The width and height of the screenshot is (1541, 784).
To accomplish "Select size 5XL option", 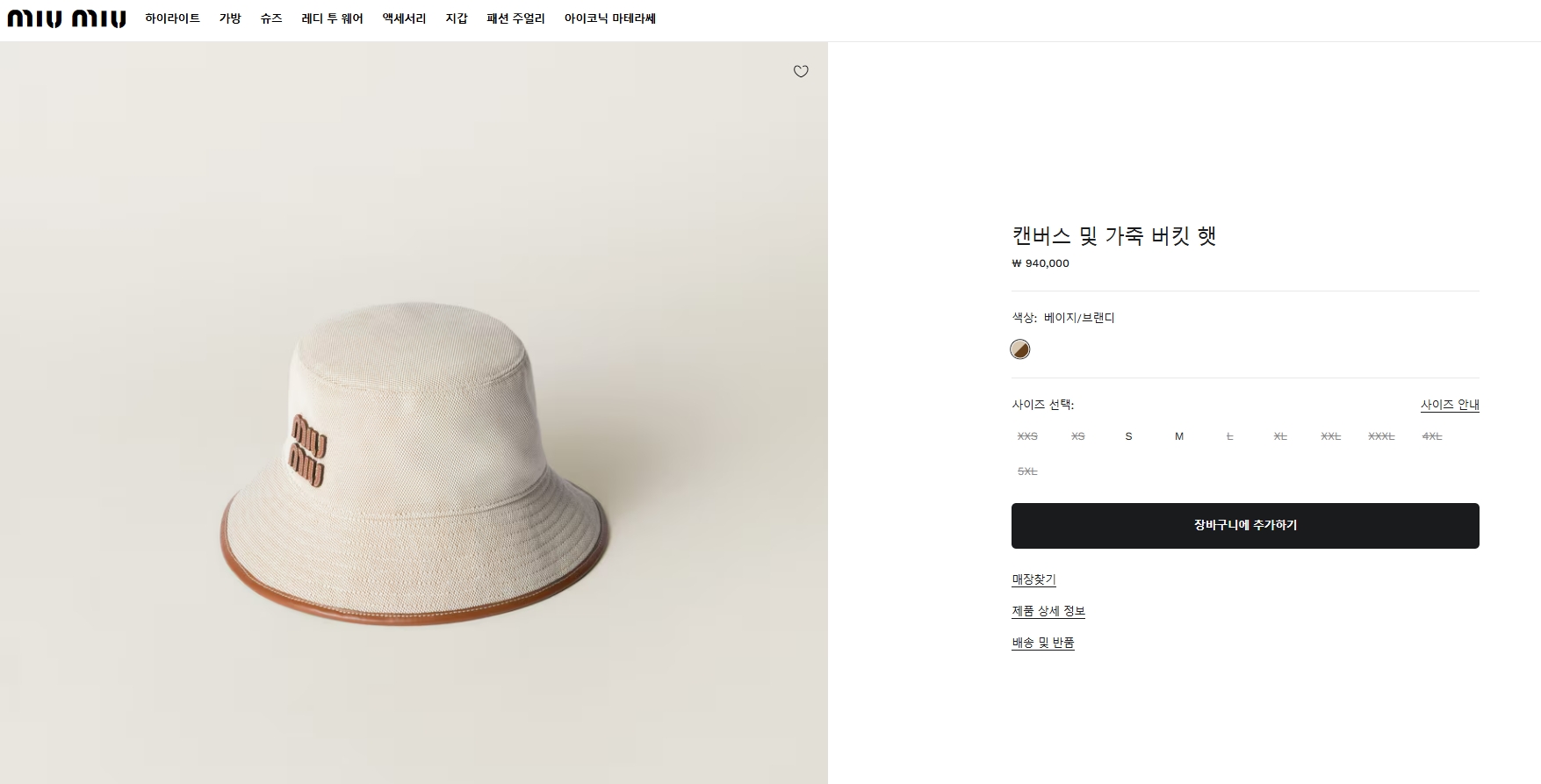I will coord(1027,471).
